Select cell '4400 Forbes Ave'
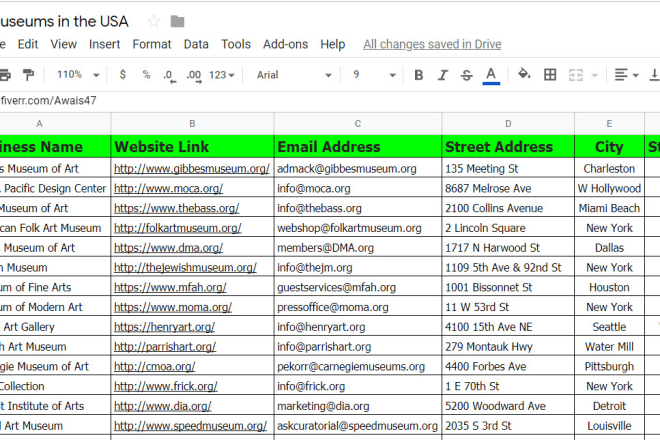 508,367
